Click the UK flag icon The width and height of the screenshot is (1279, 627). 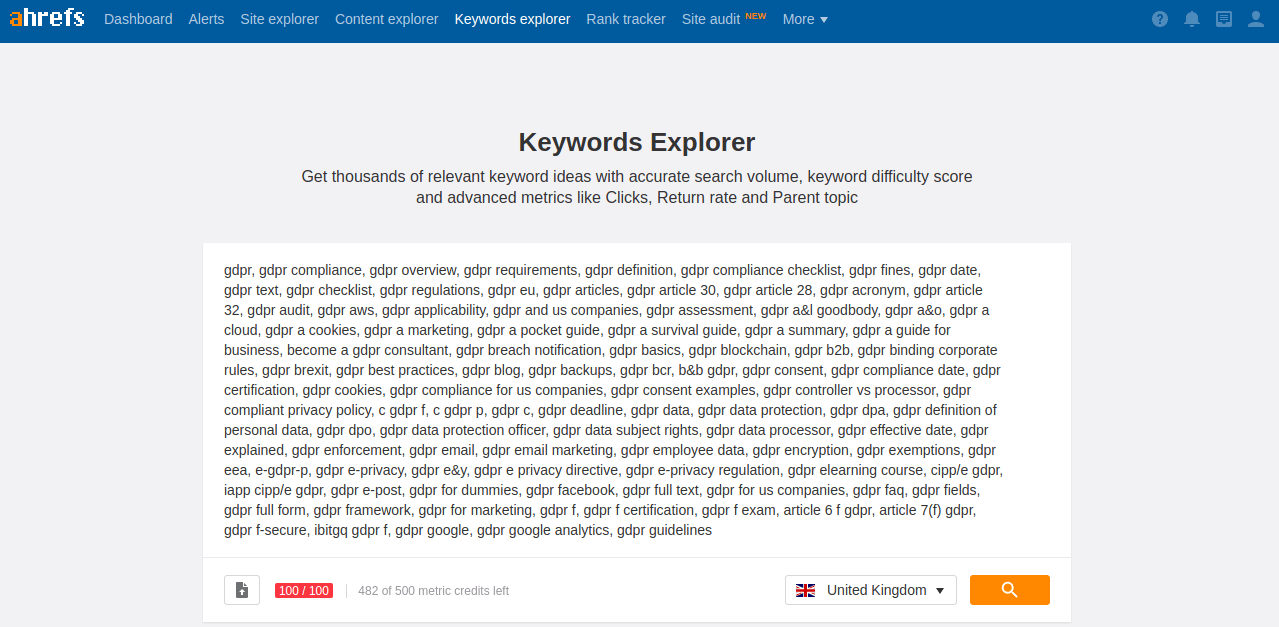click(805, 590)
